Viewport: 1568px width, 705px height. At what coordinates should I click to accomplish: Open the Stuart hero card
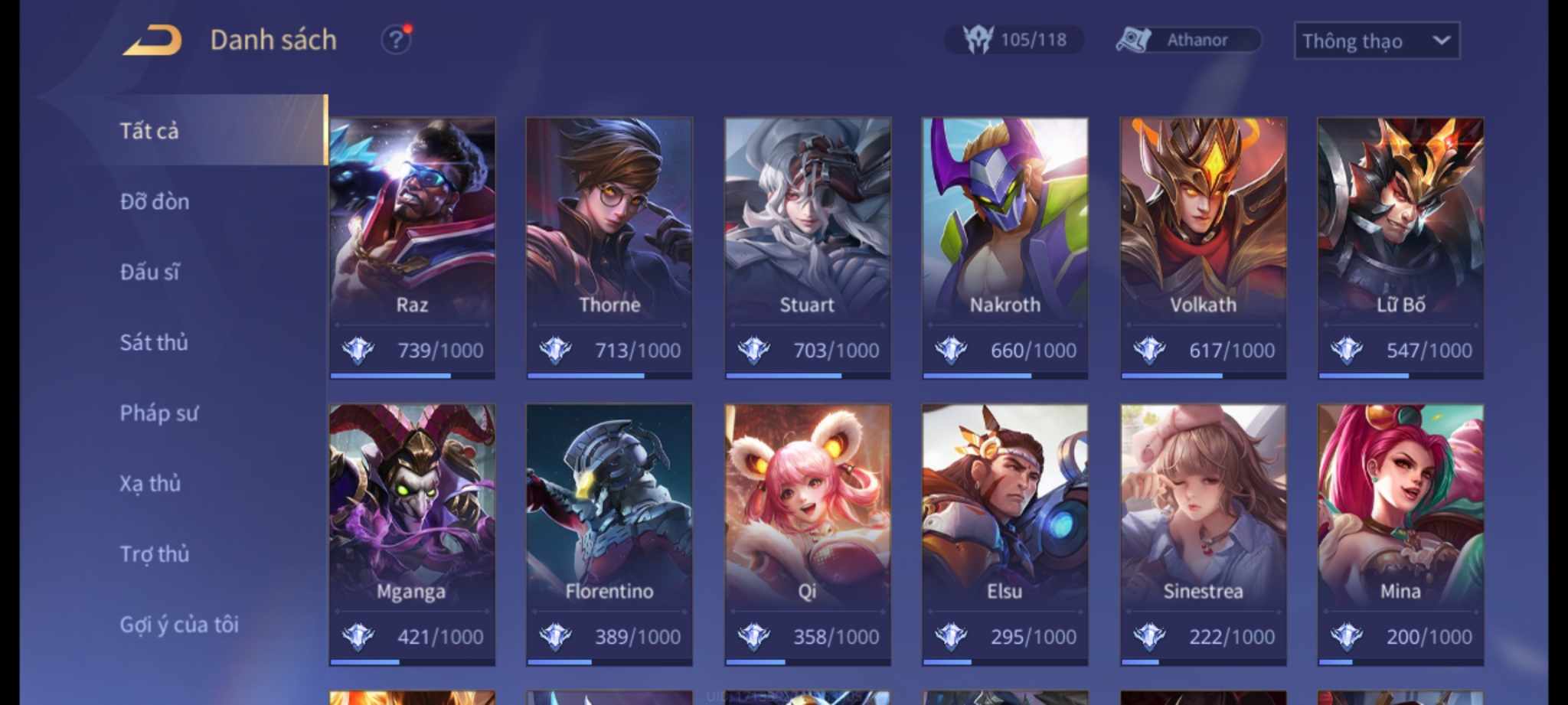click(808, 248)
